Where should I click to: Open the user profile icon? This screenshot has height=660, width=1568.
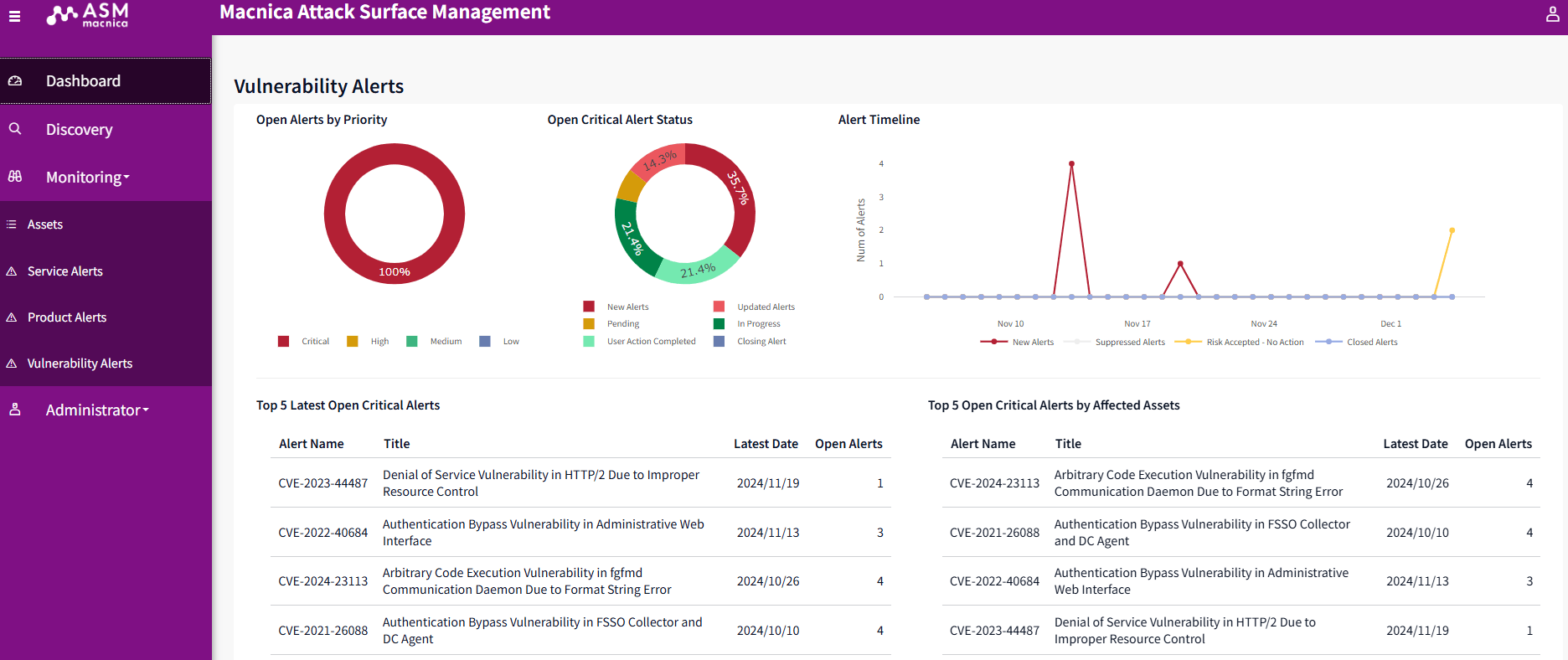[1552, 14]
